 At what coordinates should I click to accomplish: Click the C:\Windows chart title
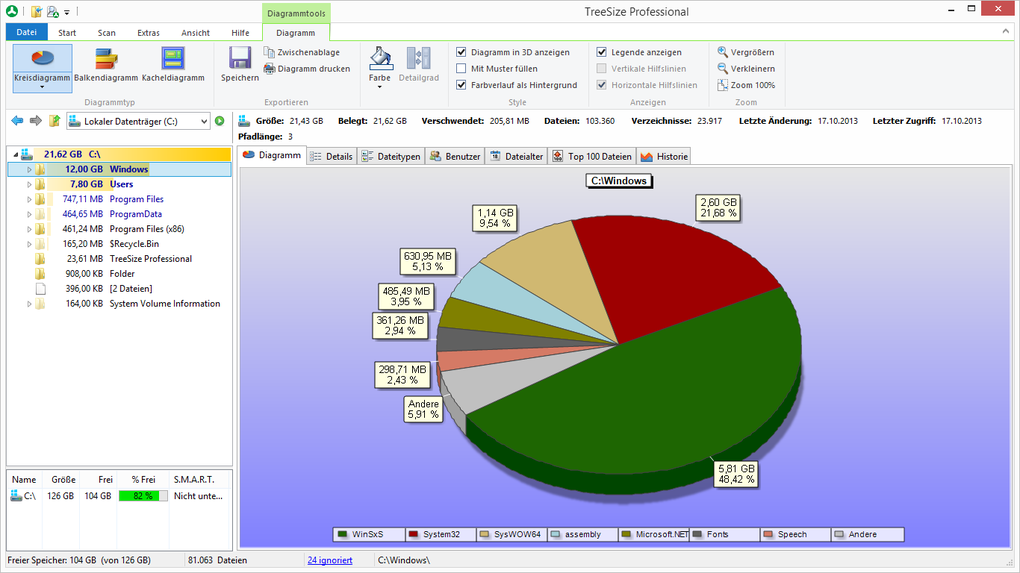coord(619,181)
